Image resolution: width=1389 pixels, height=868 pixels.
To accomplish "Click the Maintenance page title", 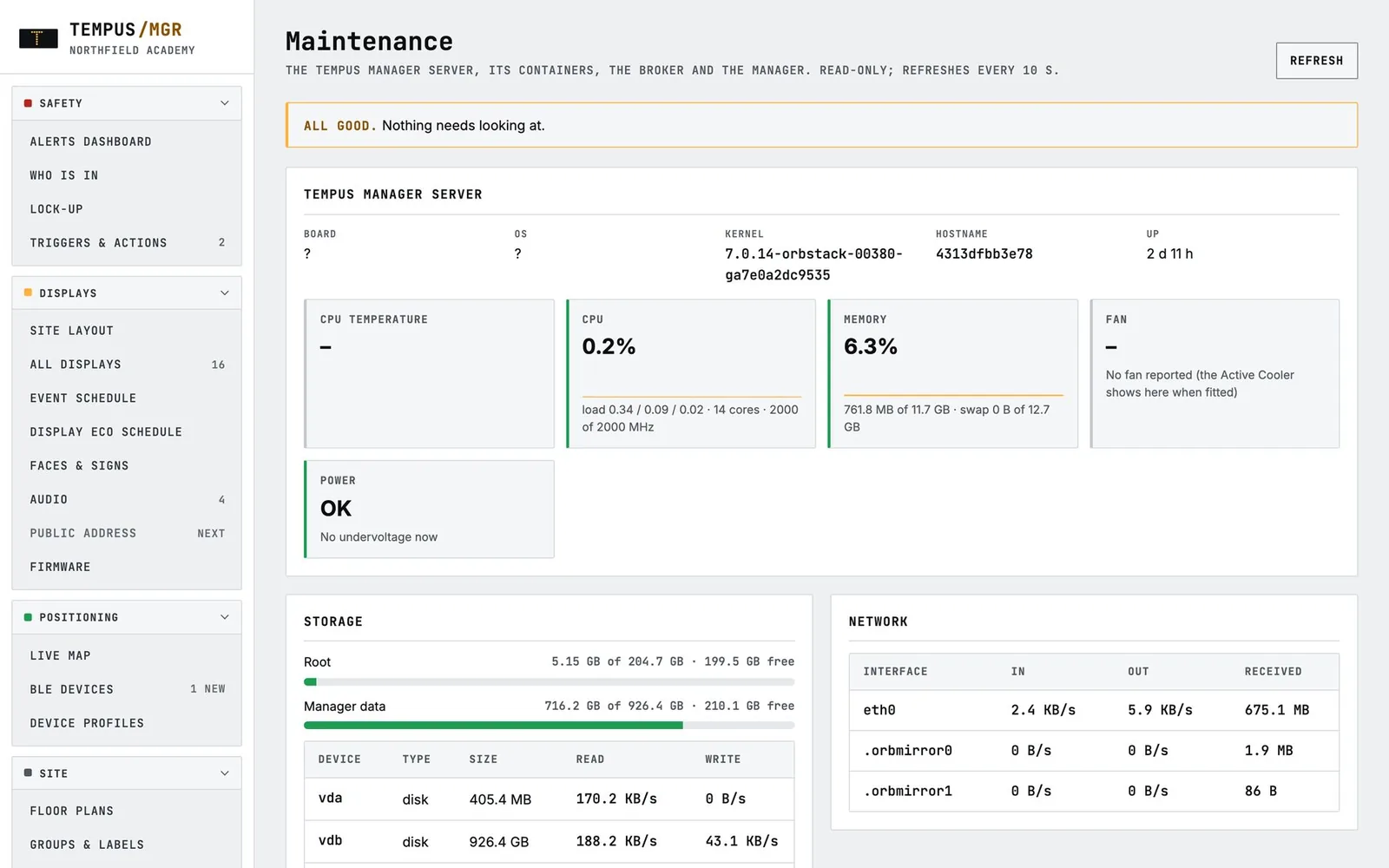I will point(369,42).
